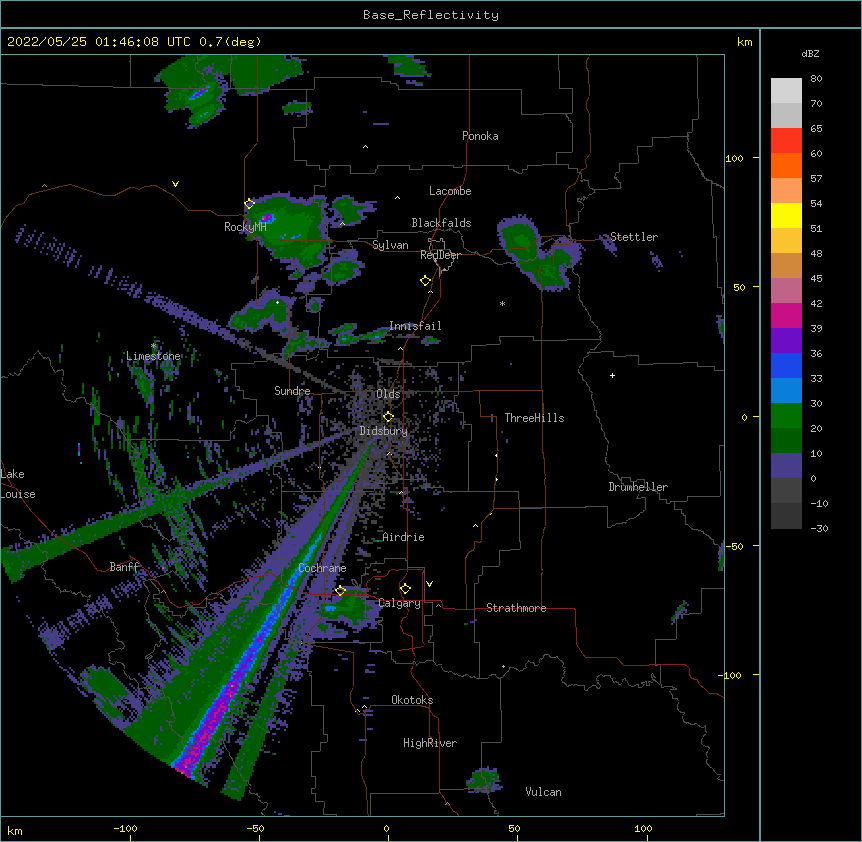Click the Blackfalds city label

click(x=441, y=223)
